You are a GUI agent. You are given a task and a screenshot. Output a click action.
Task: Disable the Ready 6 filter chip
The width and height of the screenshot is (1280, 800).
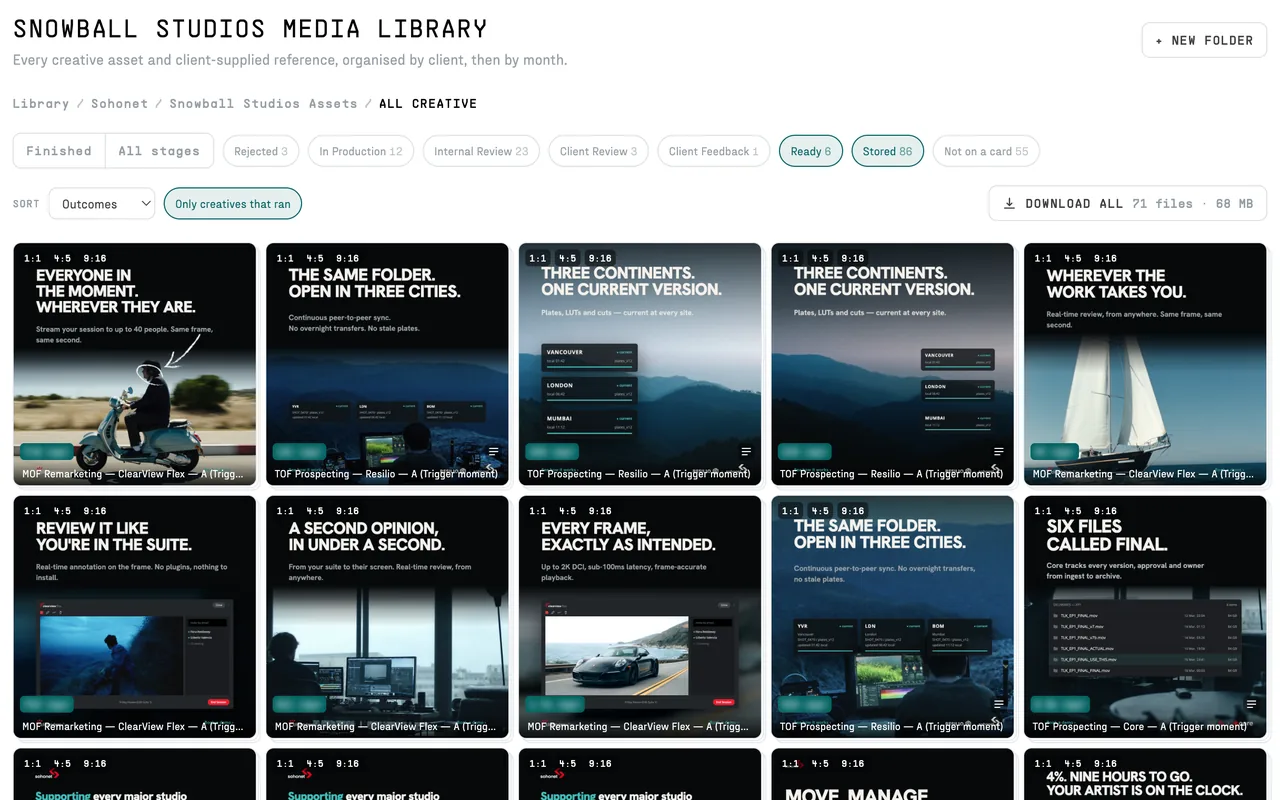811,151
